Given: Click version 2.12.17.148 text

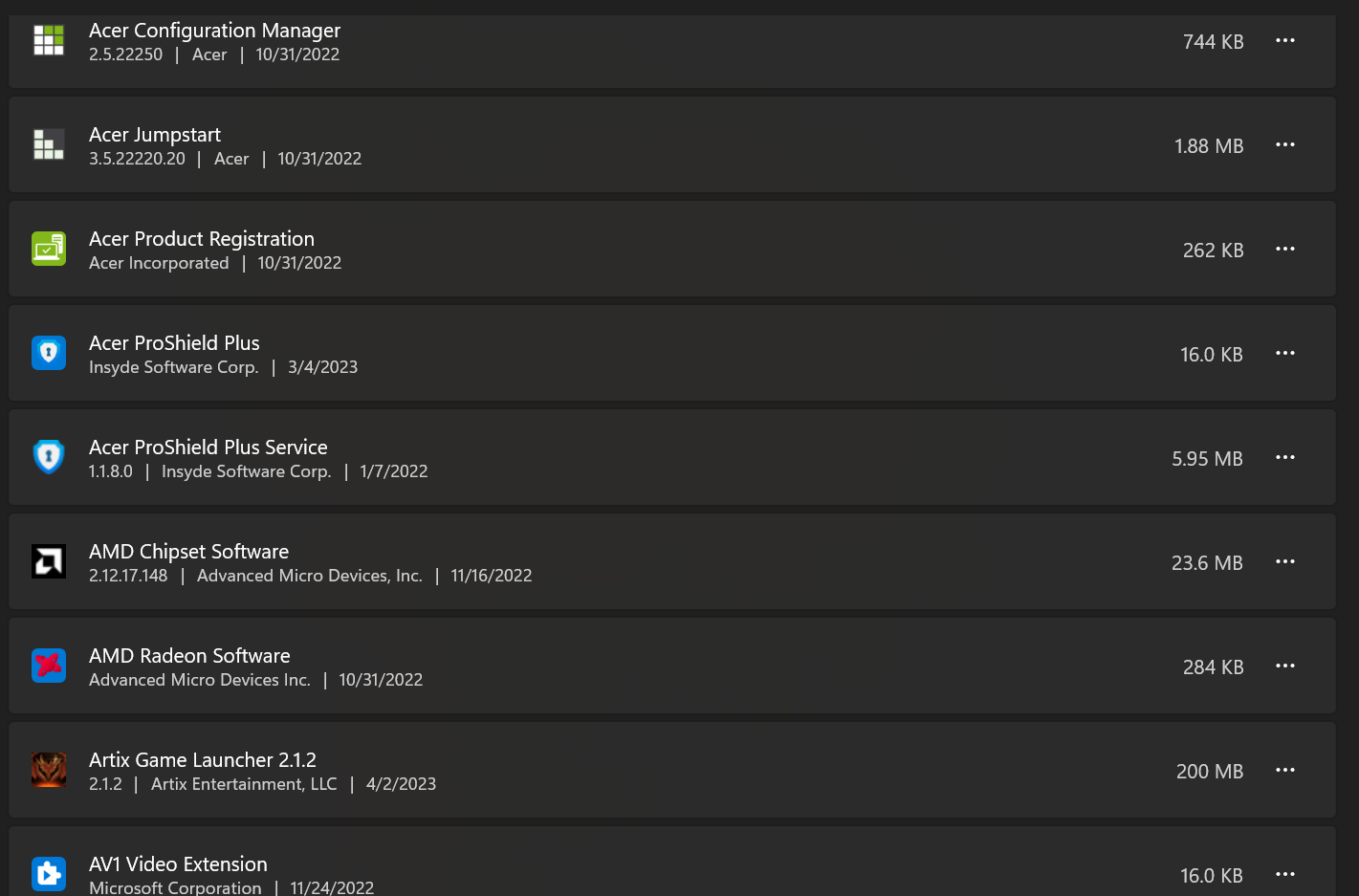Looking at the screenshot, I should pos(128,576).
